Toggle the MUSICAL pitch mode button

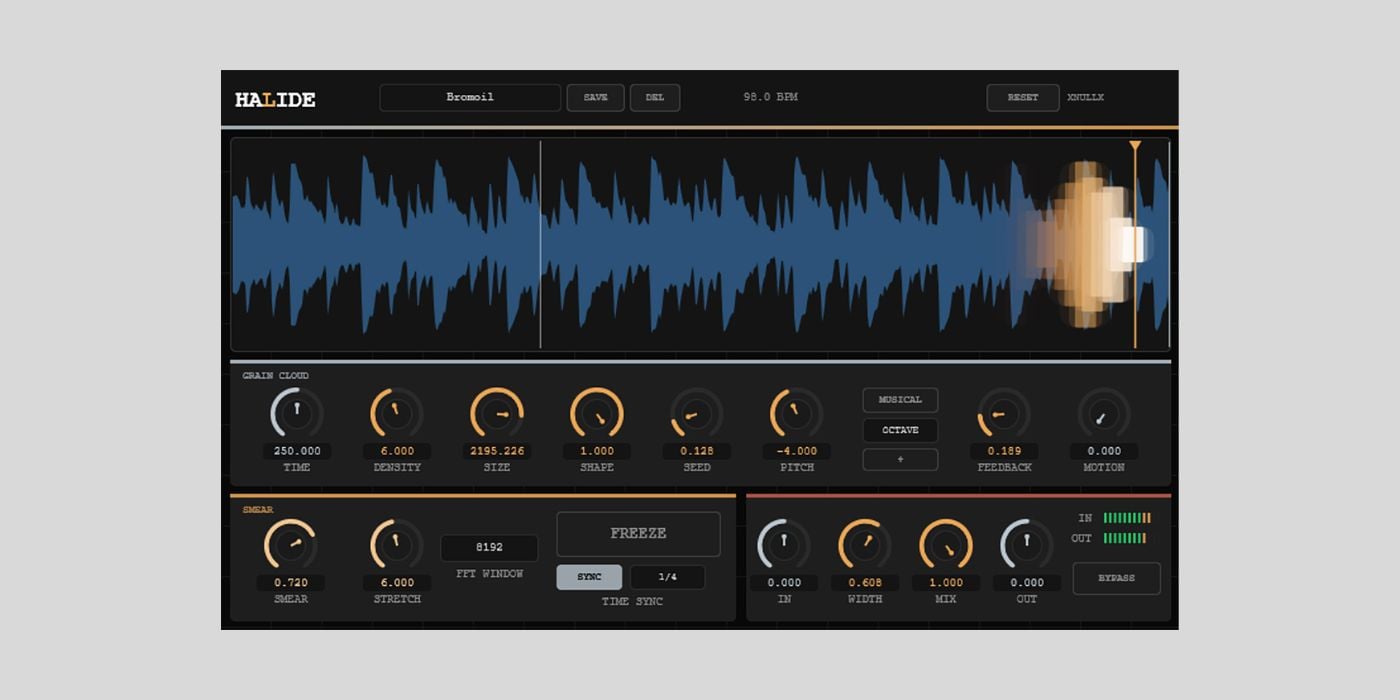click(900, 400)
